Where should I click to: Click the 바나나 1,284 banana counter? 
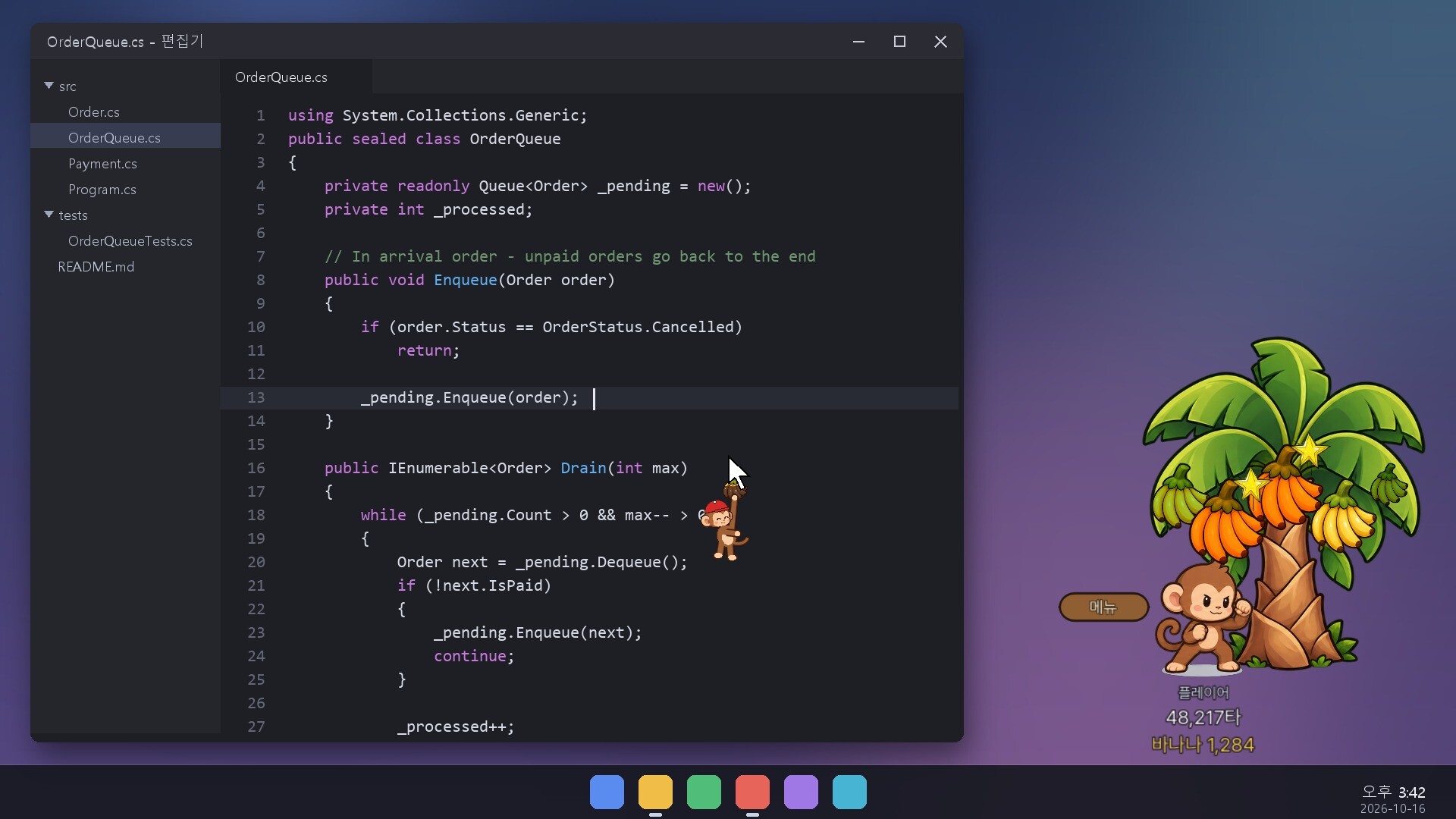tap(1203, 745)
